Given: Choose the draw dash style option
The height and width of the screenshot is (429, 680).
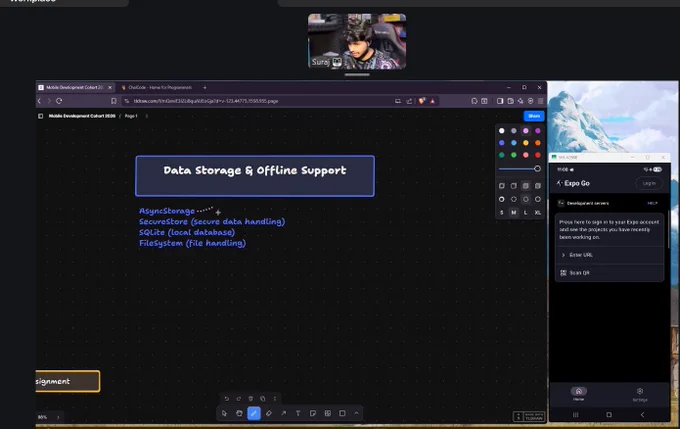Looking at the screenshot, I should click(x=502, y=199).
